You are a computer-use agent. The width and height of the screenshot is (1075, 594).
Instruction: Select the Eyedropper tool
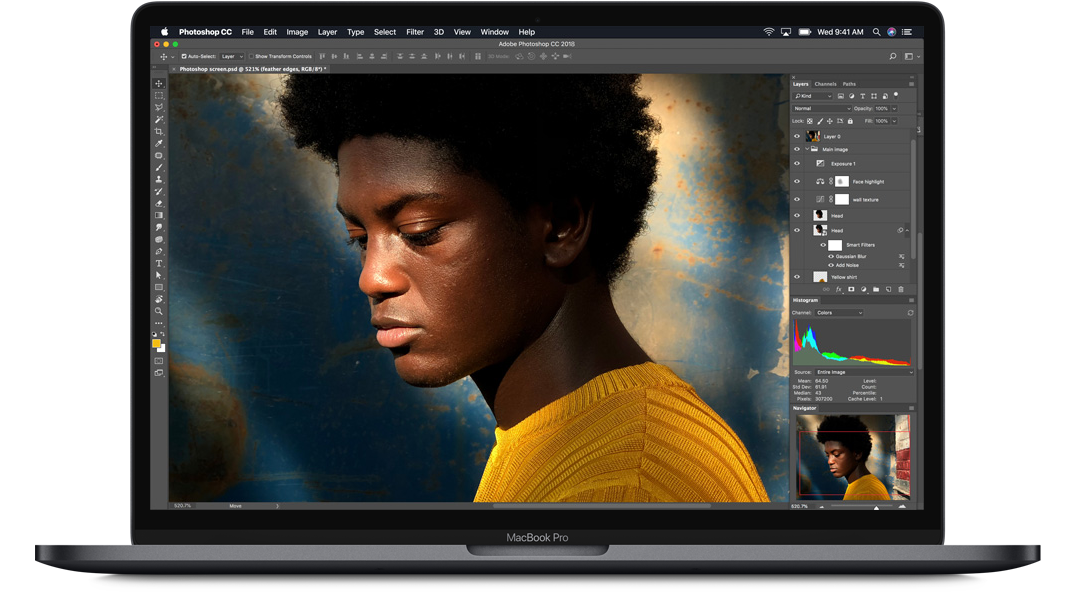pos(158,144)
